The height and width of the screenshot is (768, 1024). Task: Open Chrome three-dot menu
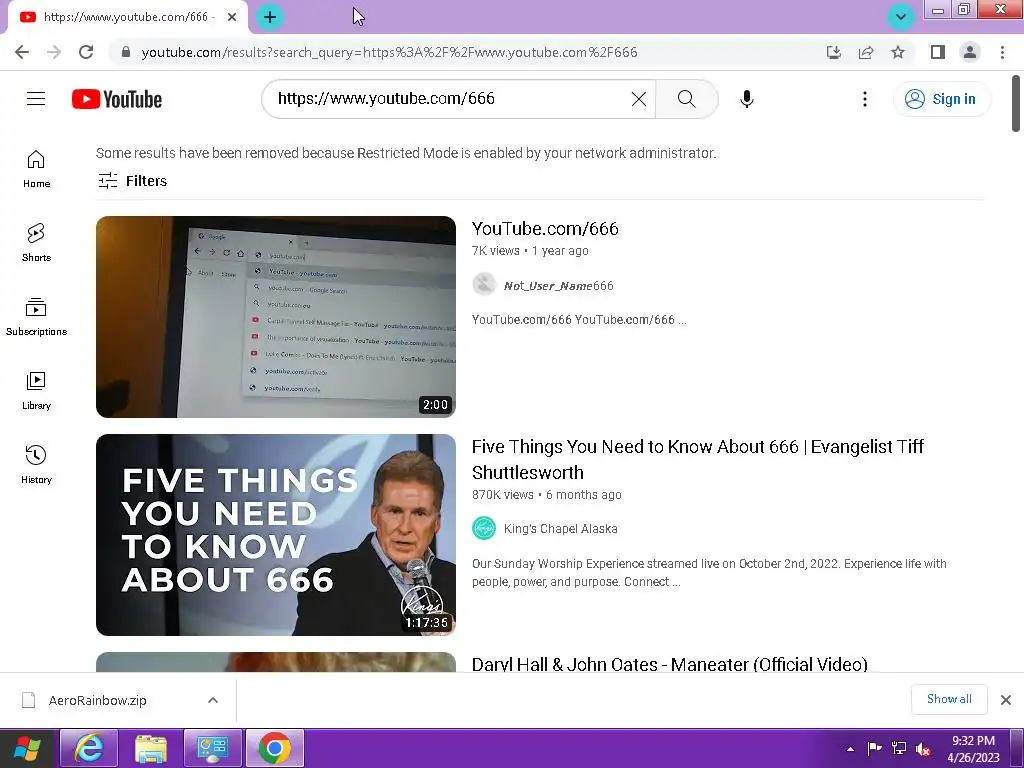[x=1002, y=52]
